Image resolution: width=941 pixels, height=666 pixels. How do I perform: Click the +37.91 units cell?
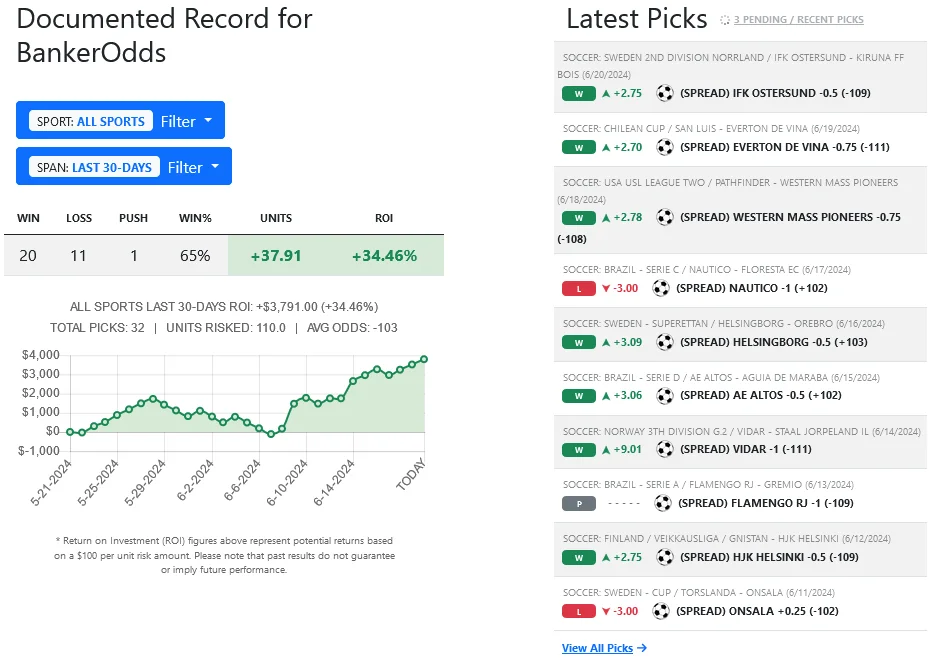click(x=276, y=256)
